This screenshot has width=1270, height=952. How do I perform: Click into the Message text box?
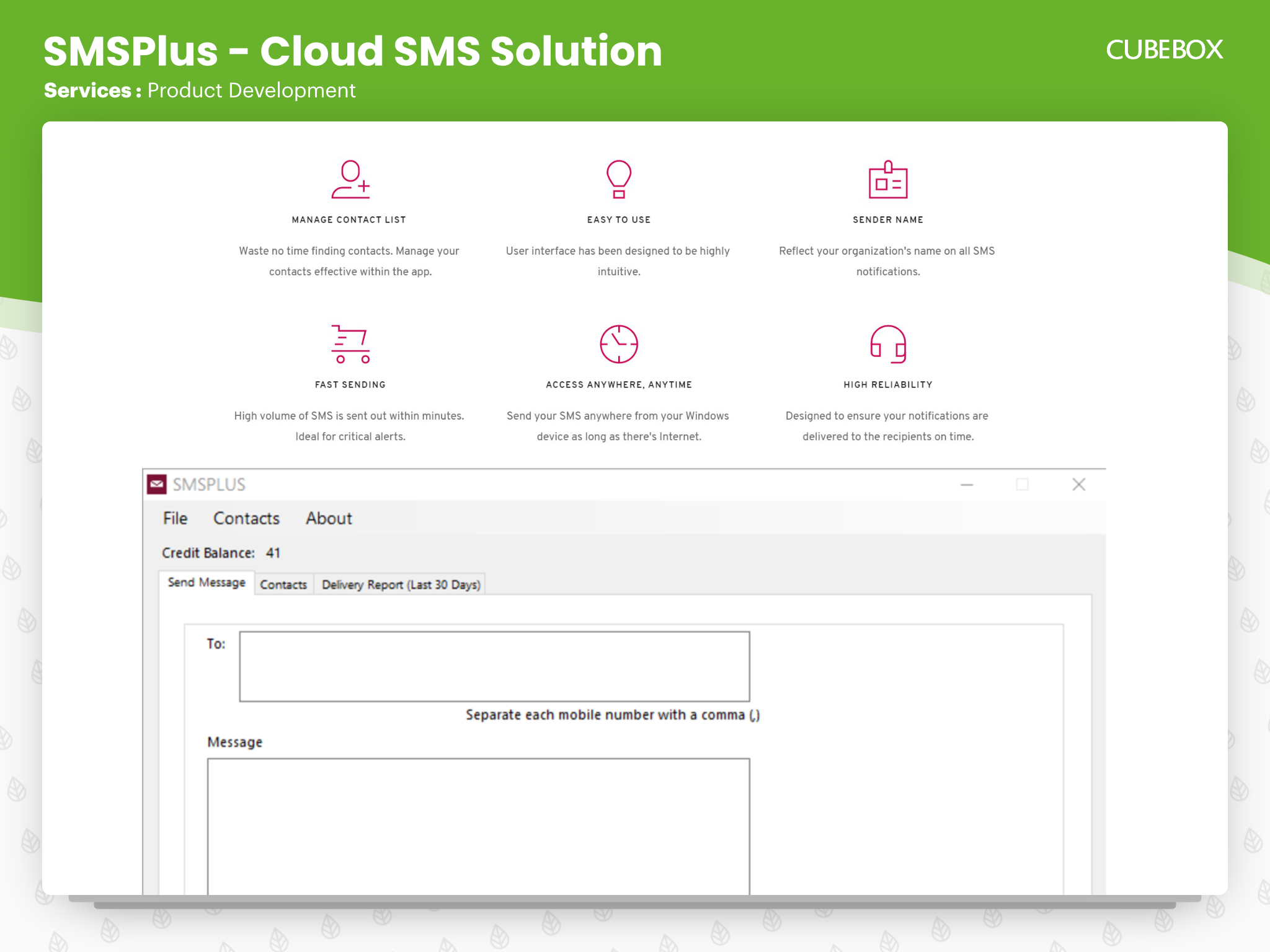click(x=478, y=826)
